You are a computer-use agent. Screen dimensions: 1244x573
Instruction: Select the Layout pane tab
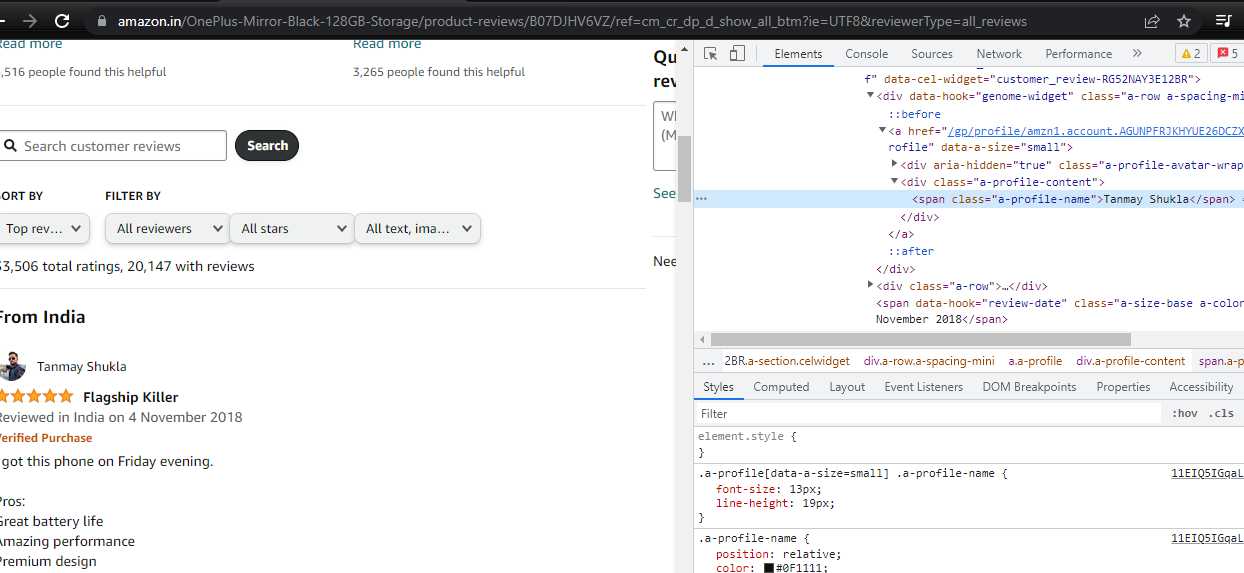pyautogui.click(x=847, y=387)
